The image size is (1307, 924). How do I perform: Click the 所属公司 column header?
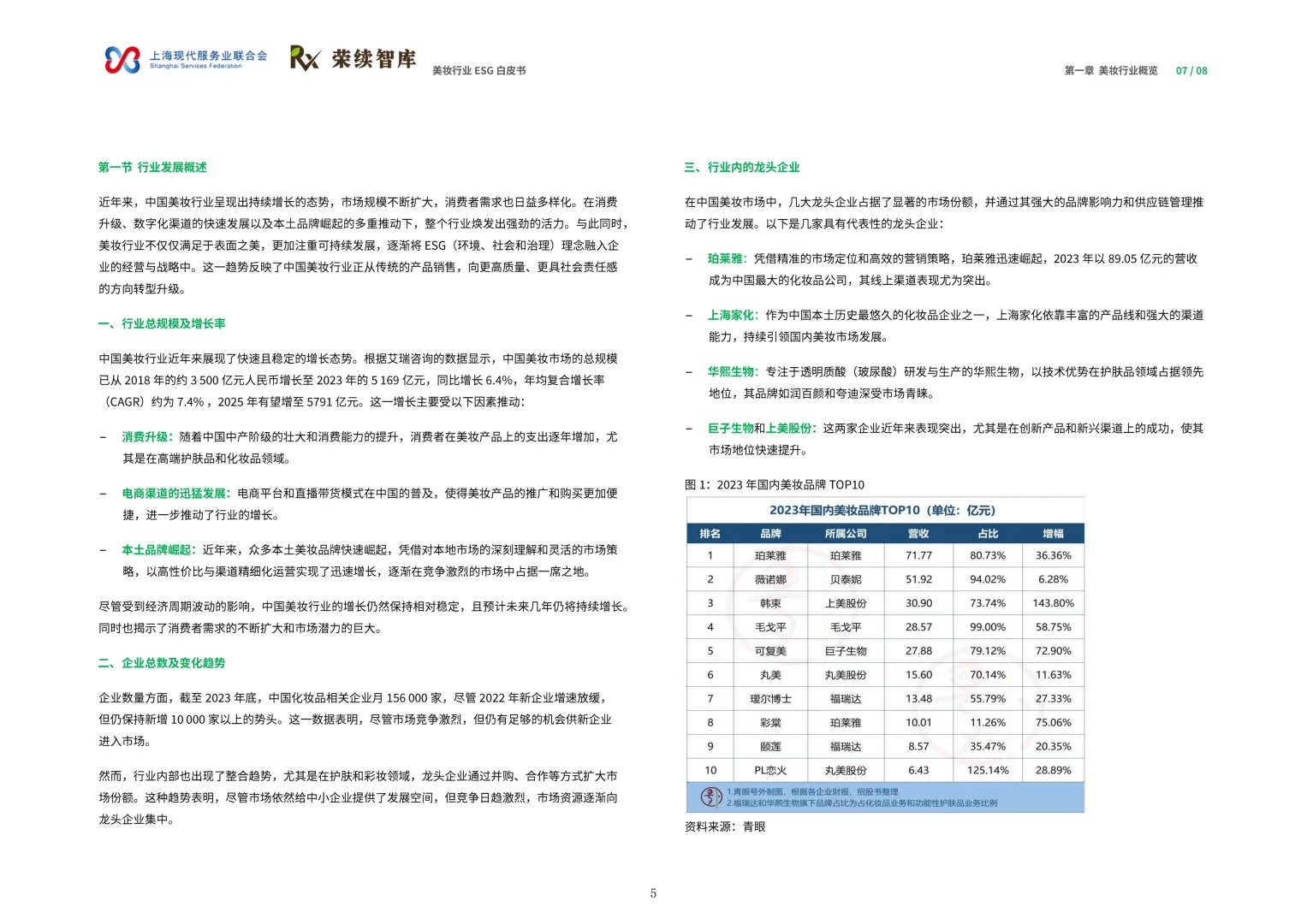coord(846,534)
